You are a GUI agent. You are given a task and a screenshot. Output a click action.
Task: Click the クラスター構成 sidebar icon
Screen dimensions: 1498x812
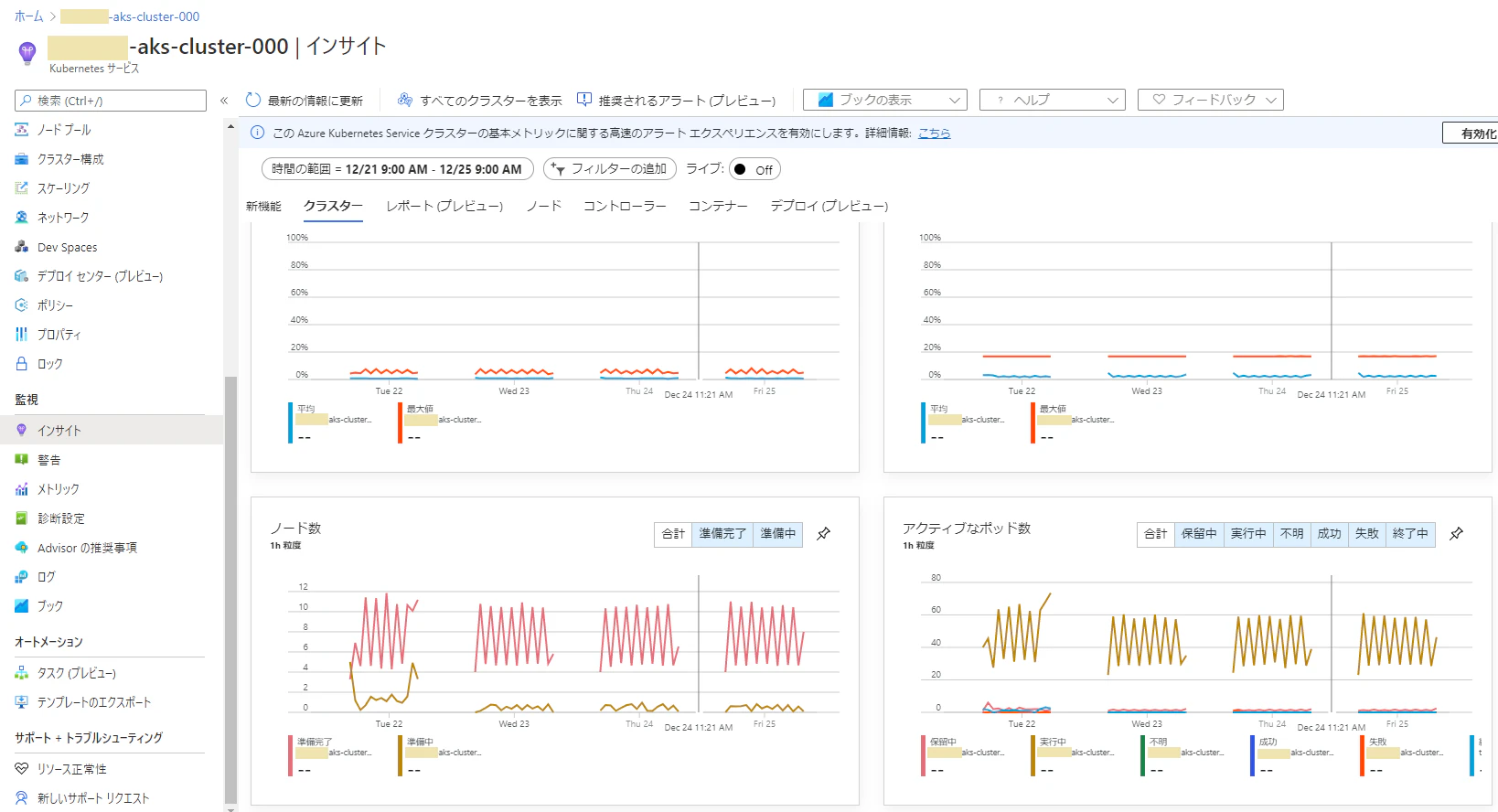click(x=22, y=159)
